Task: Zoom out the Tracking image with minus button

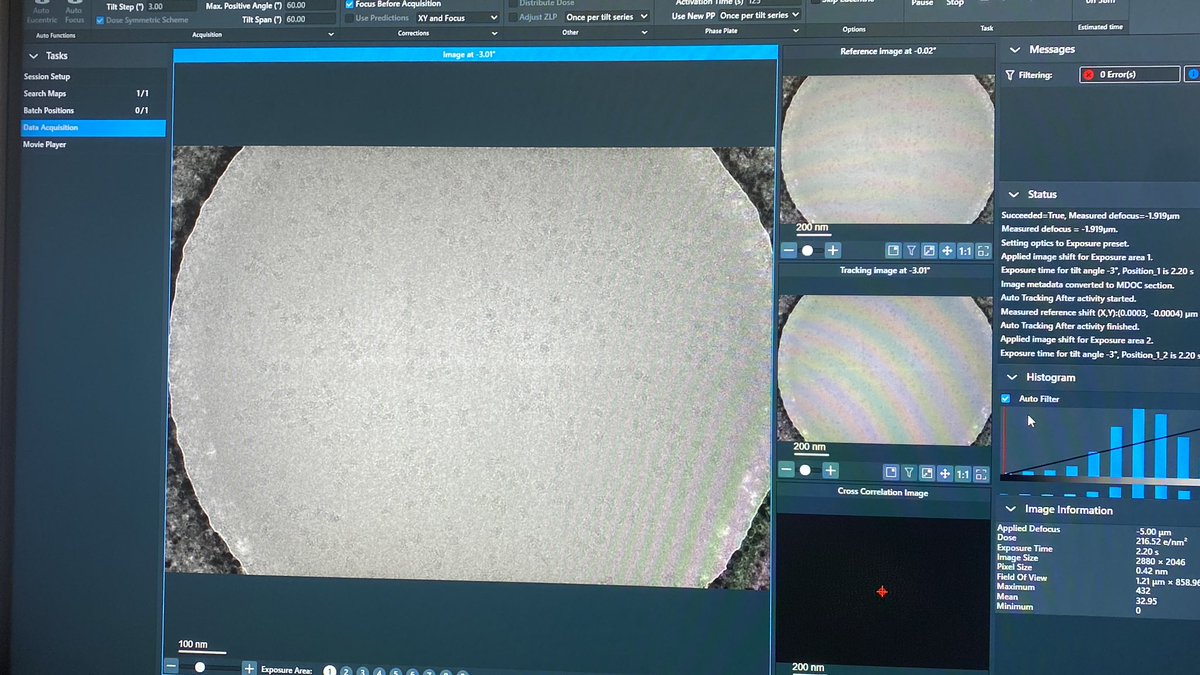Action: pos(787,470)
